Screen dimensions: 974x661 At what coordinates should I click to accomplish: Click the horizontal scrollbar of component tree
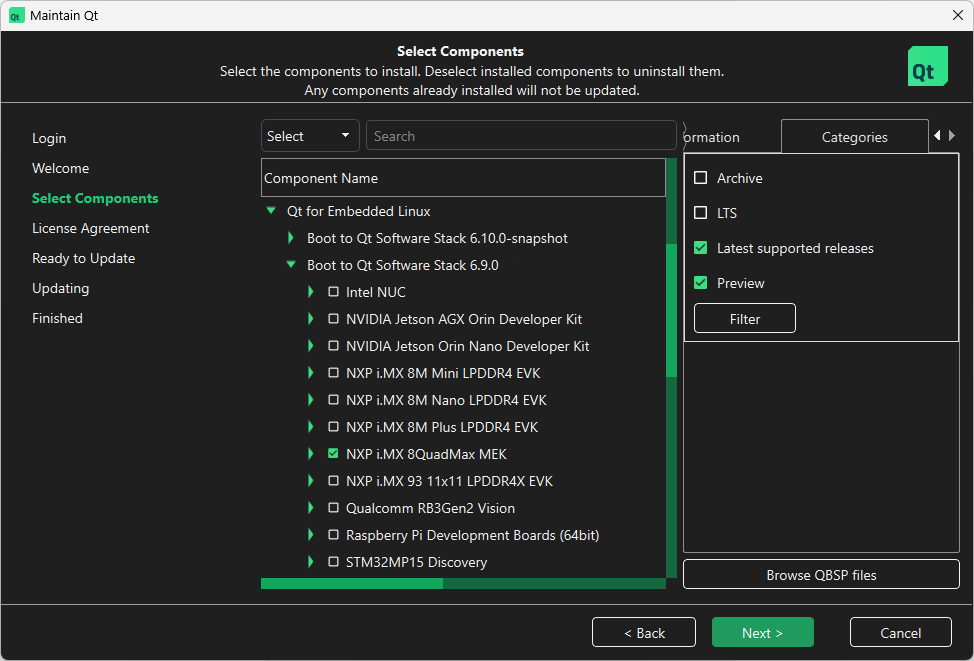click(463, 583)
